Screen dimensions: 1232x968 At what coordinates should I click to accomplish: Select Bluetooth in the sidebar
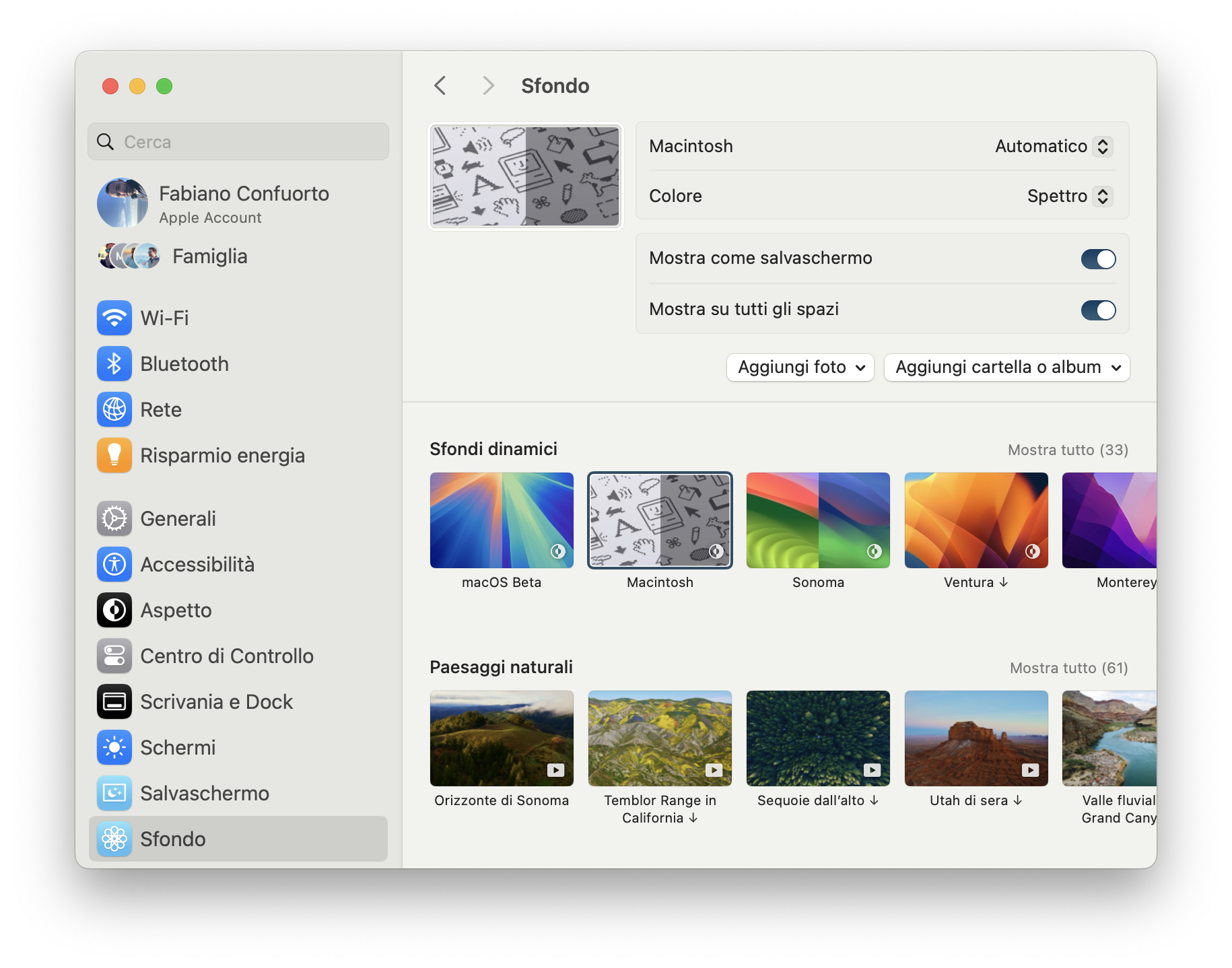pos(238,364)
